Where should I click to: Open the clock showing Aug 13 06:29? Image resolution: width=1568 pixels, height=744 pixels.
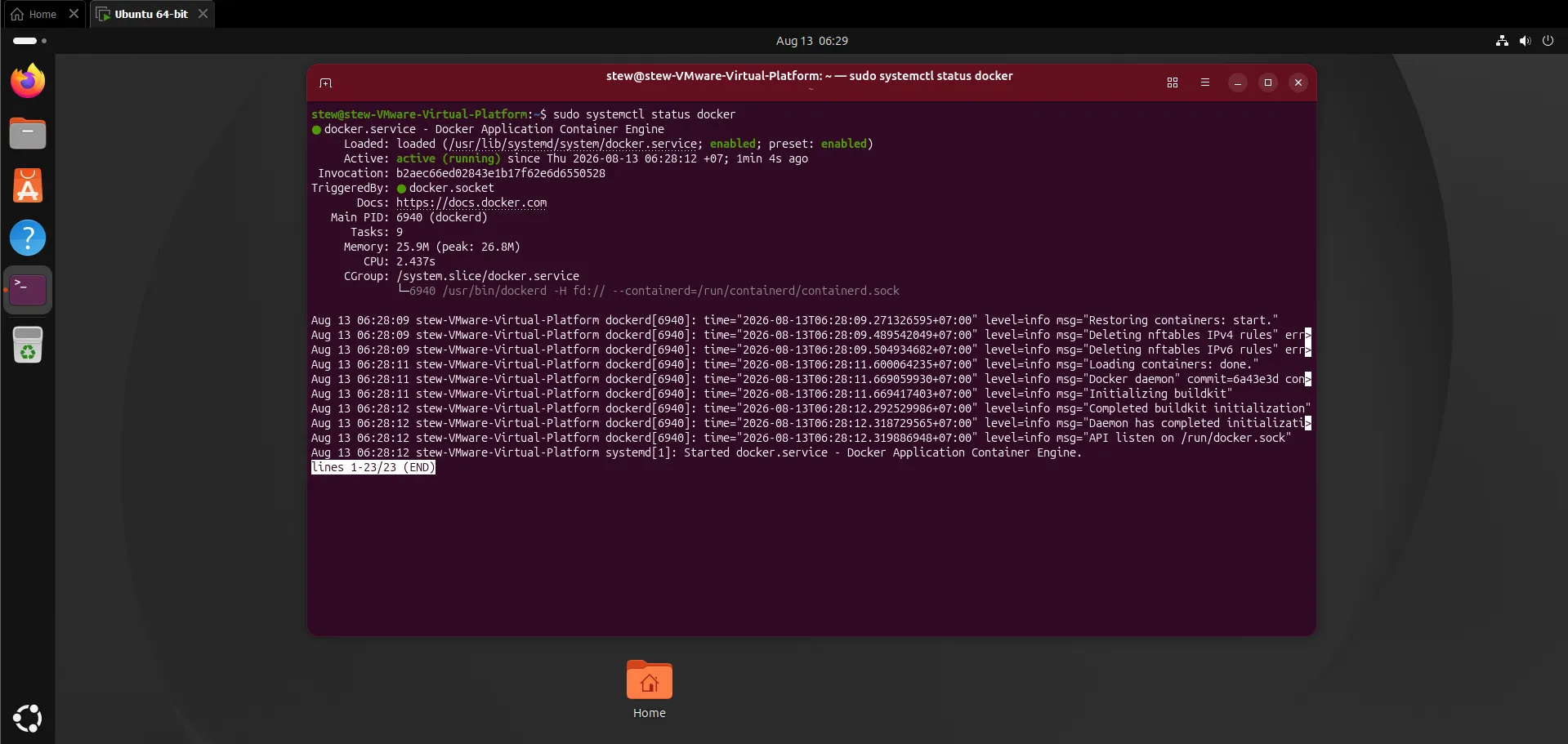[812, 41]
